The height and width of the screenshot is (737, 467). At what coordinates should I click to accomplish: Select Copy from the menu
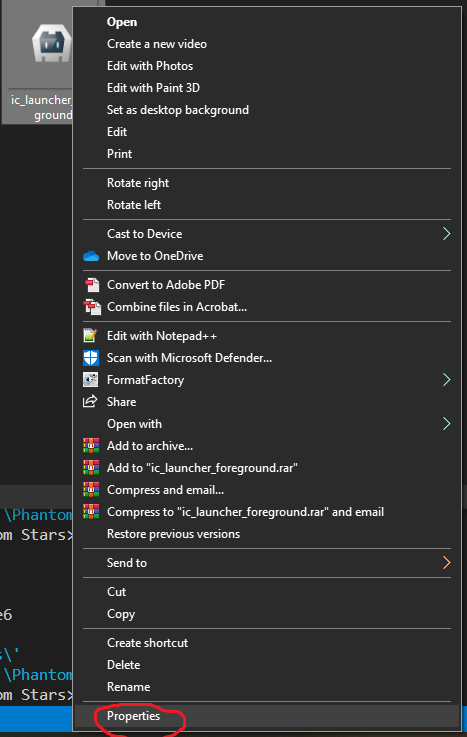pyautogui.click(x=121, y=614)
